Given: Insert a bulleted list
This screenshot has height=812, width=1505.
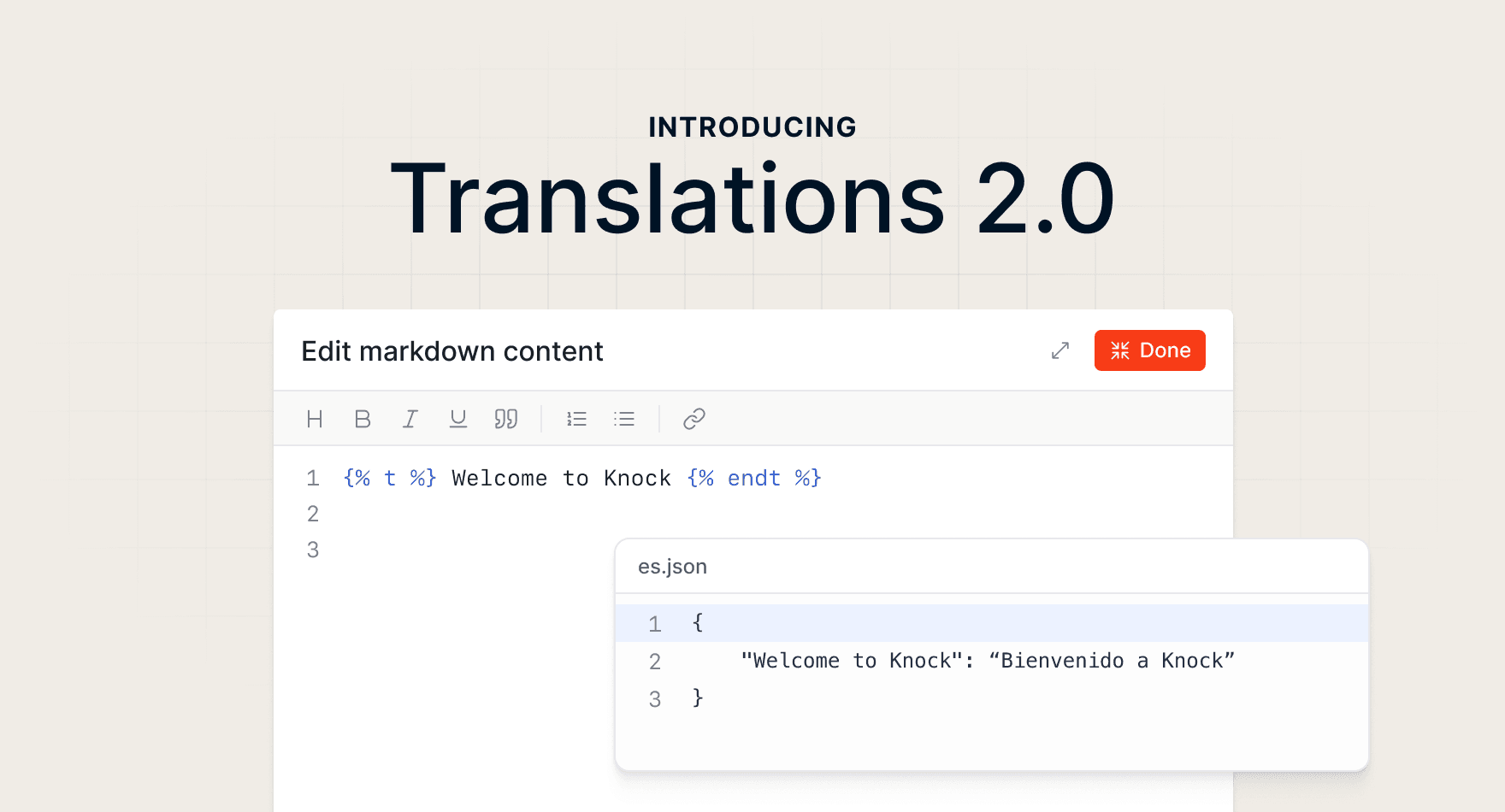Looking at the screenshot, I should pyautogui.click(x=624, y=419).
